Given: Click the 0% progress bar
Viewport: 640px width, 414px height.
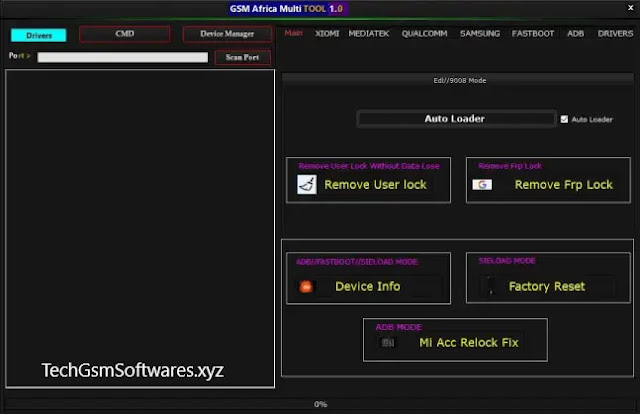Looking at the screenshot, I should click(x=320, y=404).
